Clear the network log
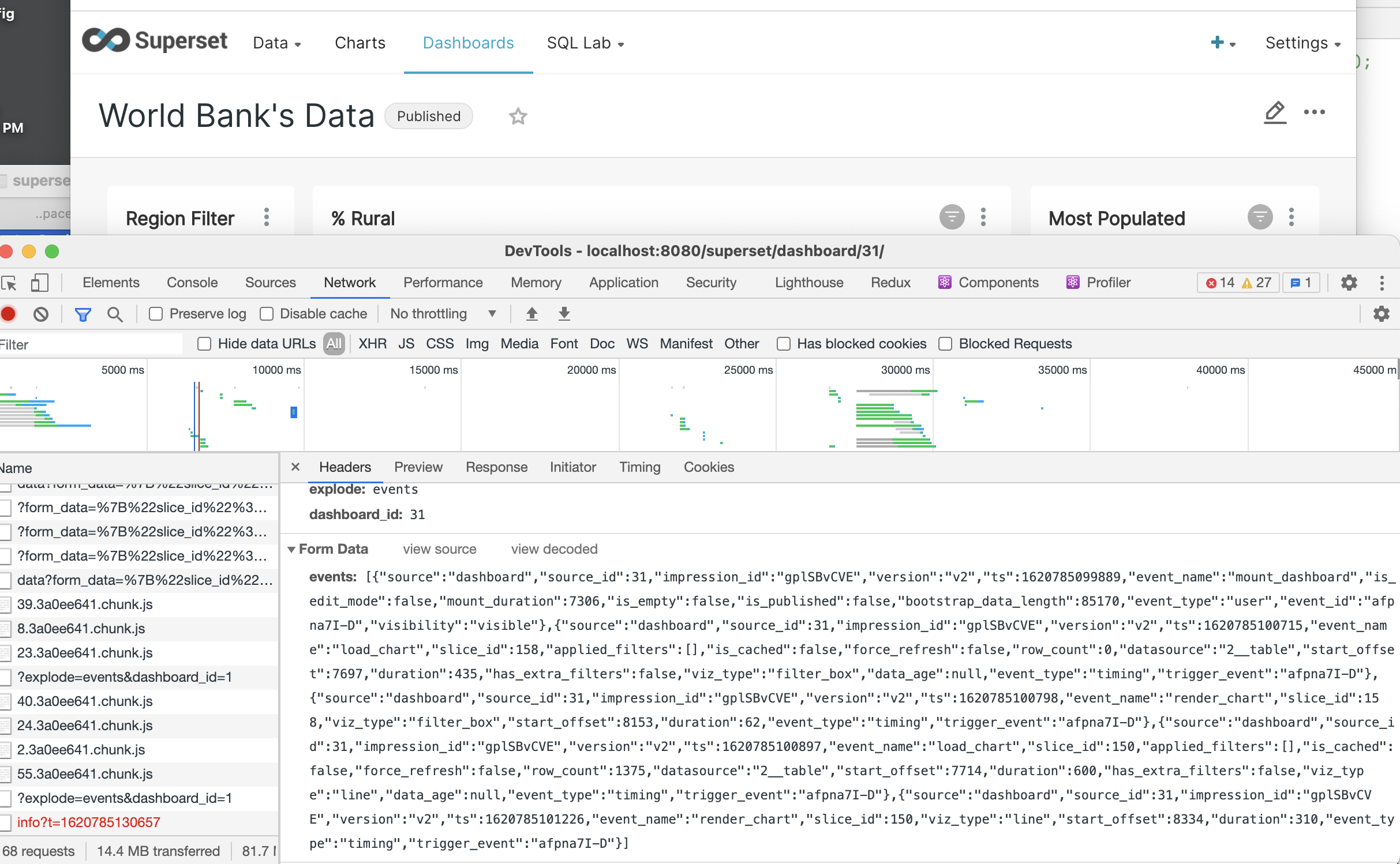 coord(41,314)
